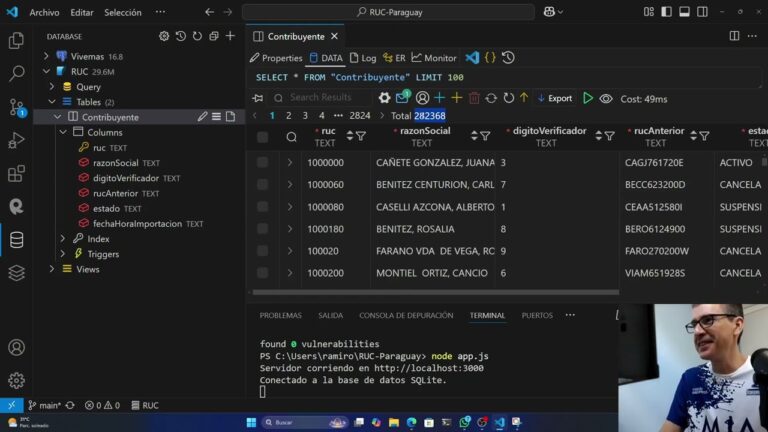Toggle the select-all checkbox in header
Image resolution: width=768 pixels, height=432 pixels.
point(263,137)
